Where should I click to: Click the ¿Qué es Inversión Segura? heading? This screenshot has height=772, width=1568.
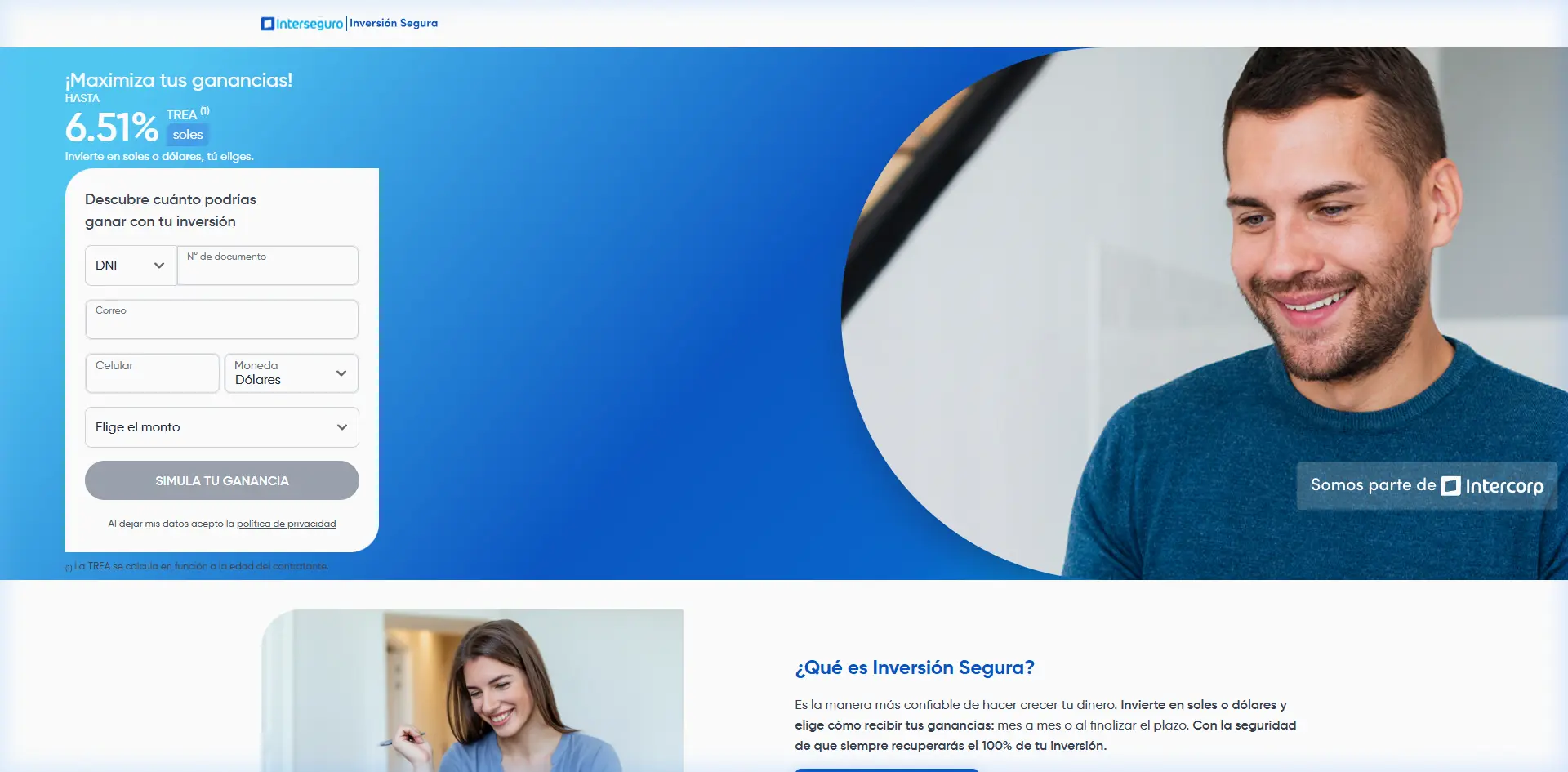[x=915, y=667]
